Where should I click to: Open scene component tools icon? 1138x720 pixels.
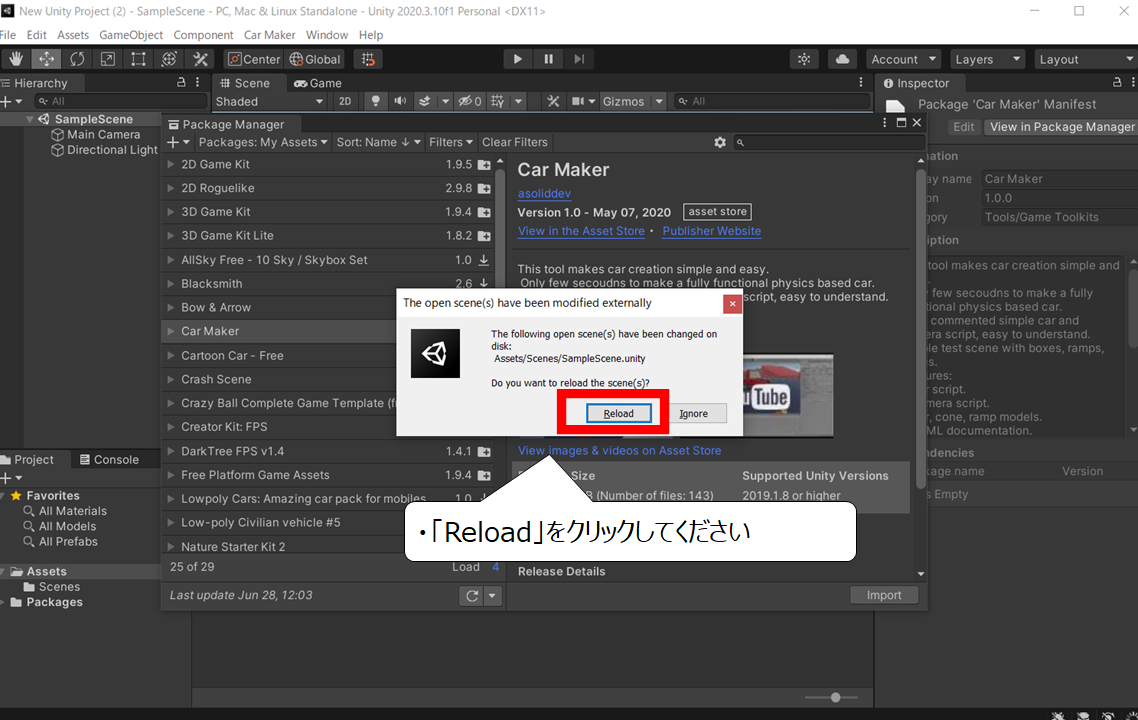coord(553,101)
